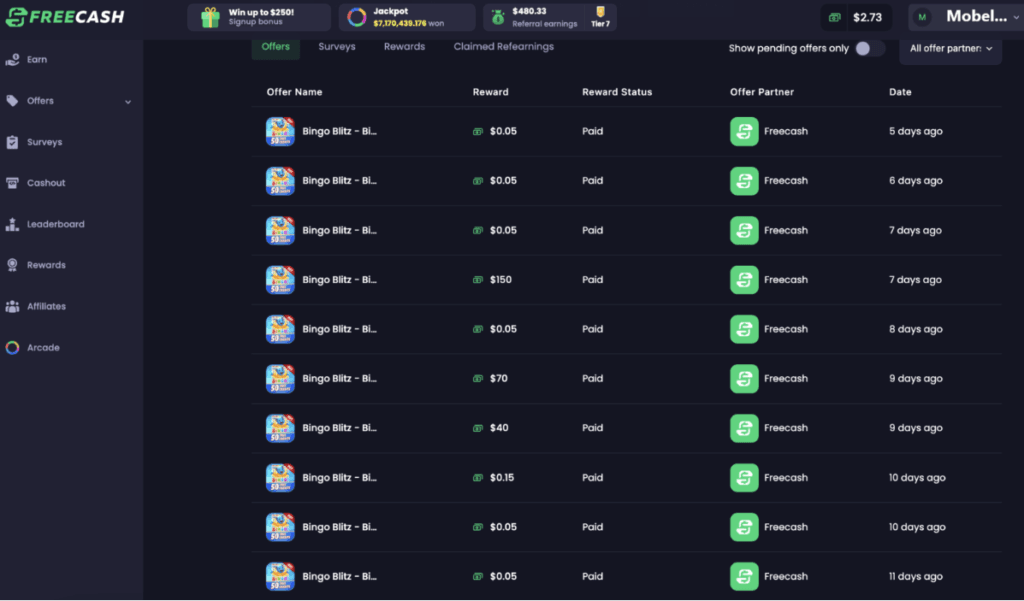This screenshot has width=1024, height=601.
Task: Click the Tier 7 badge icon
Action: [x=600, y=12]
